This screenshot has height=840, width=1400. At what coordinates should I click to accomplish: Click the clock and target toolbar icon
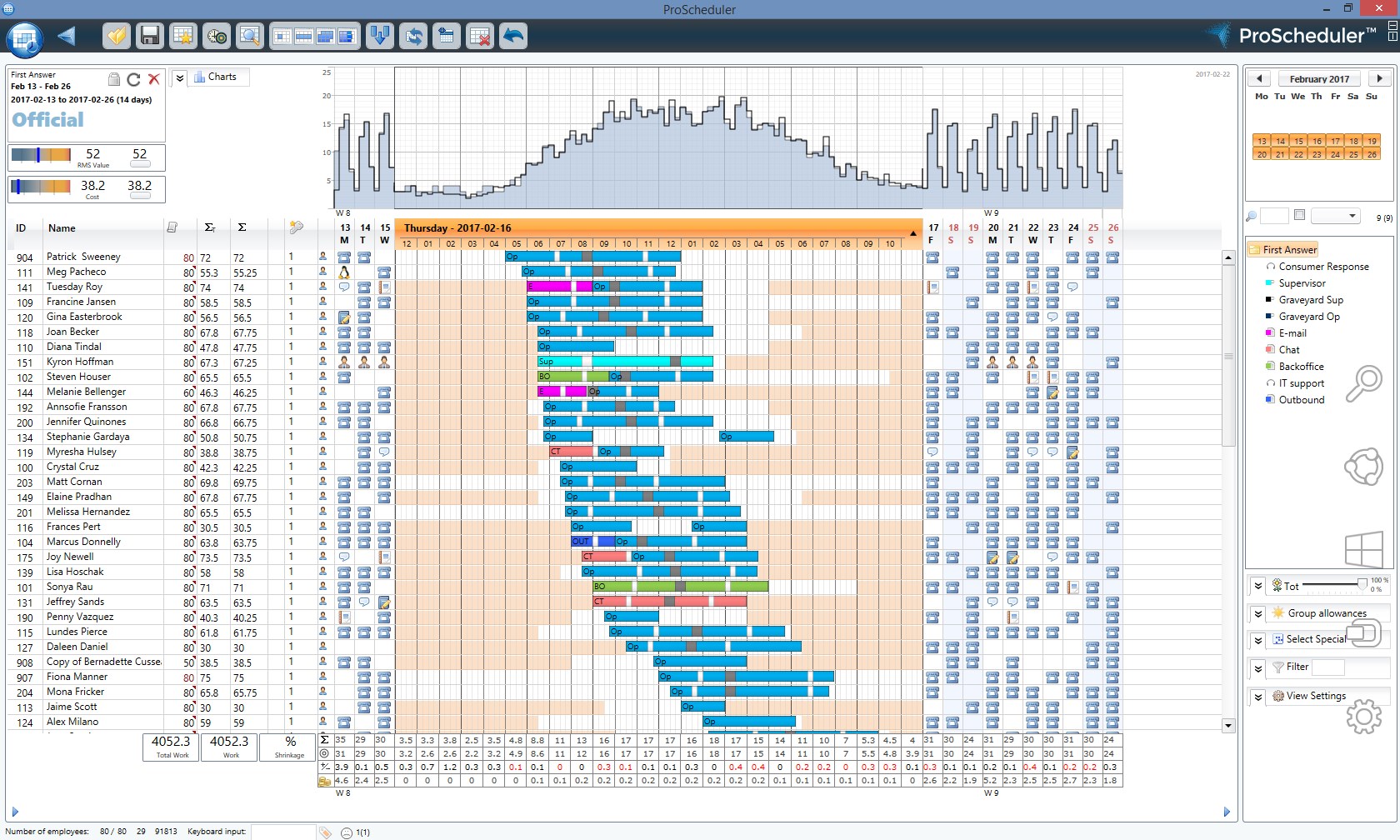[x=217, y=36]
